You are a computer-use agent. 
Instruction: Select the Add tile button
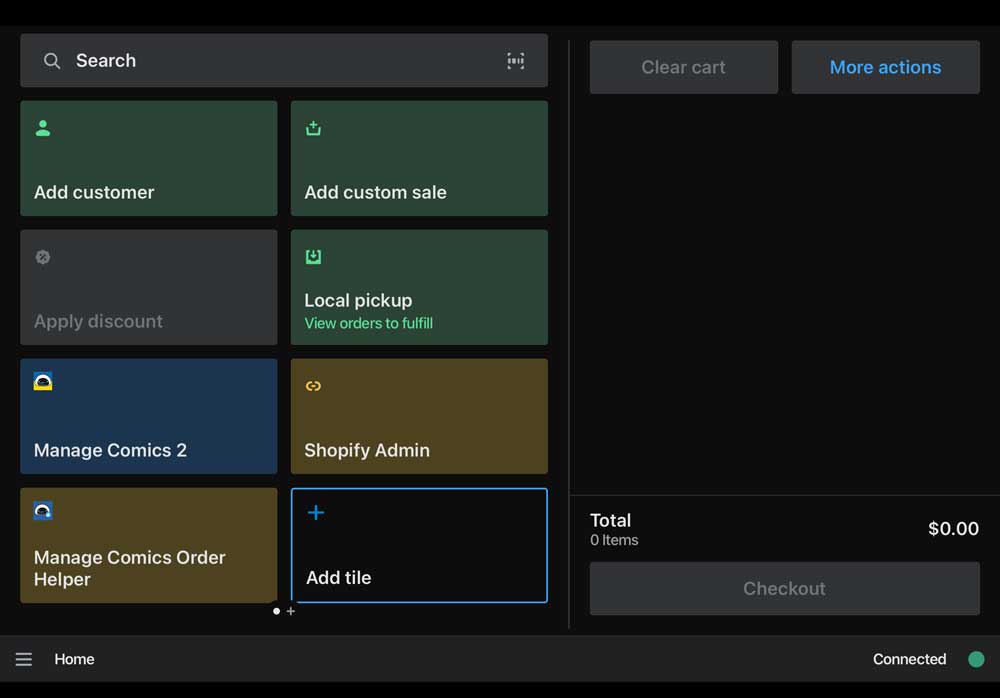click(x=419, y=546)
